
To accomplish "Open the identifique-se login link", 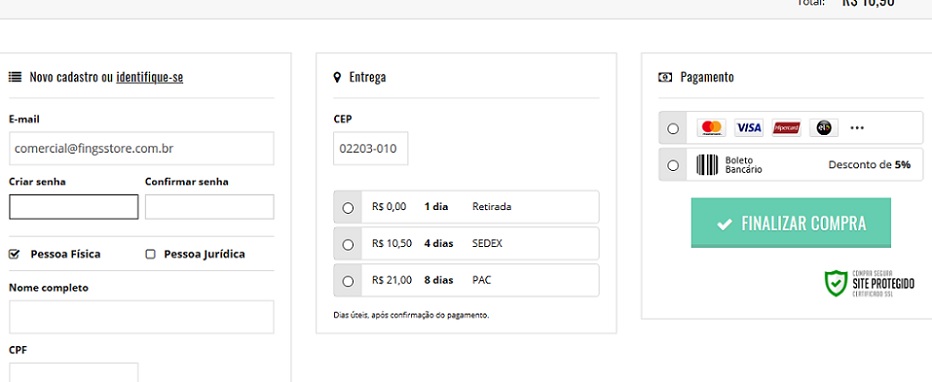I will 150,77.
